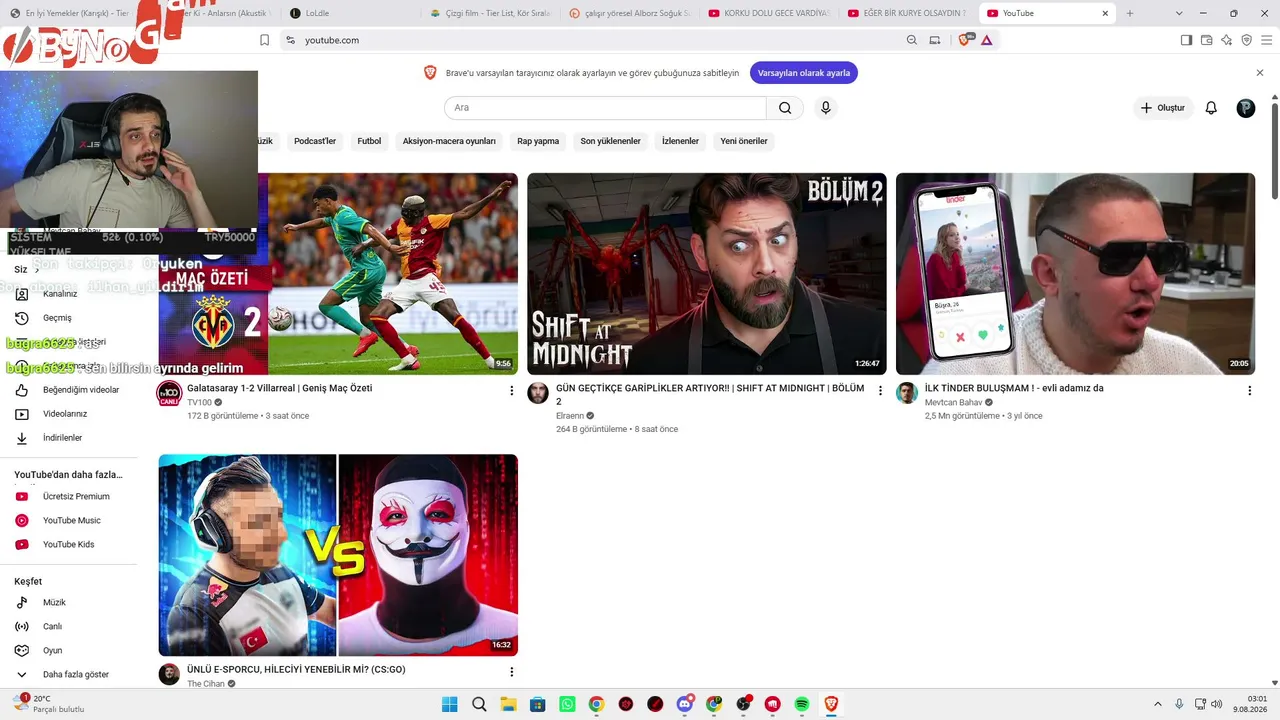Bookmark this page icon in address bar
Viewport: 1280px width, 720px height.
coord(264,40)
